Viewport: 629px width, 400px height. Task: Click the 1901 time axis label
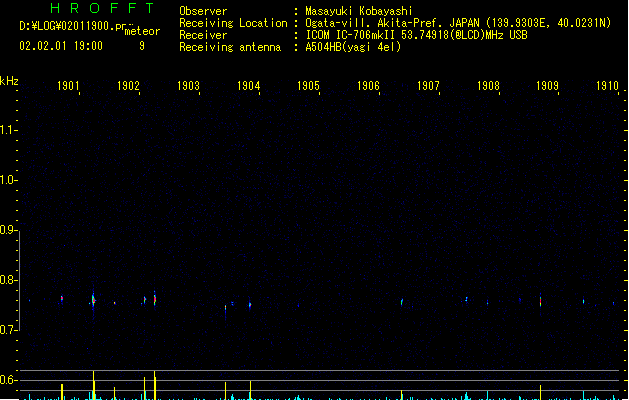(68, 86)
